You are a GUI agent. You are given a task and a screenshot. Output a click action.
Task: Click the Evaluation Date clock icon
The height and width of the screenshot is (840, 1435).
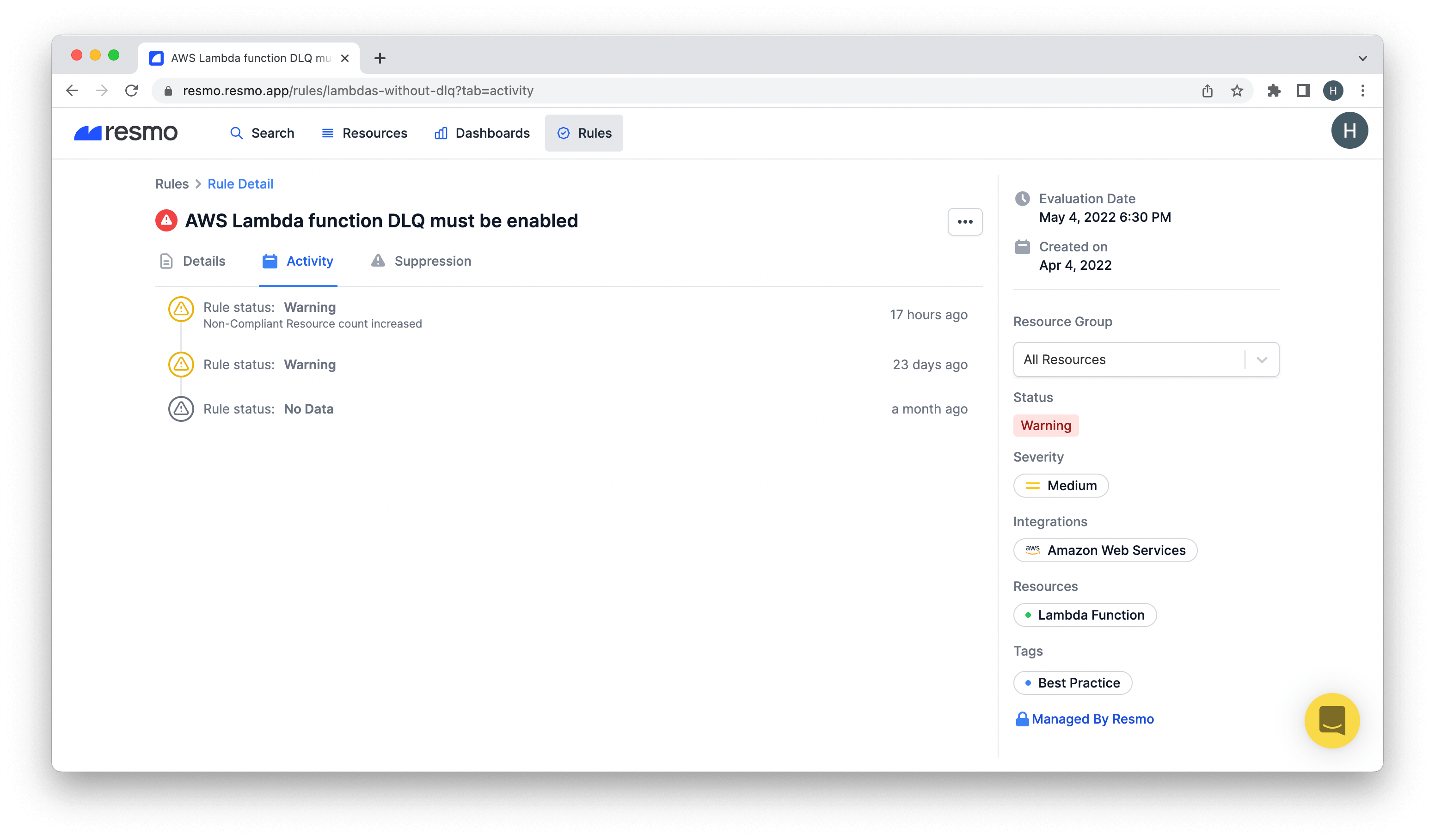1023,199
